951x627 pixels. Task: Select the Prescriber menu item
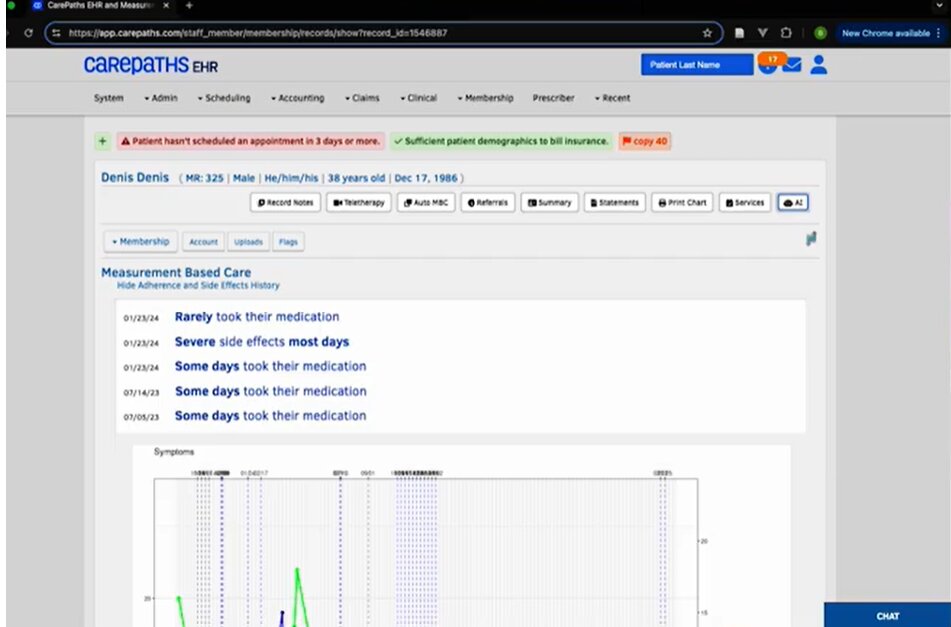tap(553, 98)
